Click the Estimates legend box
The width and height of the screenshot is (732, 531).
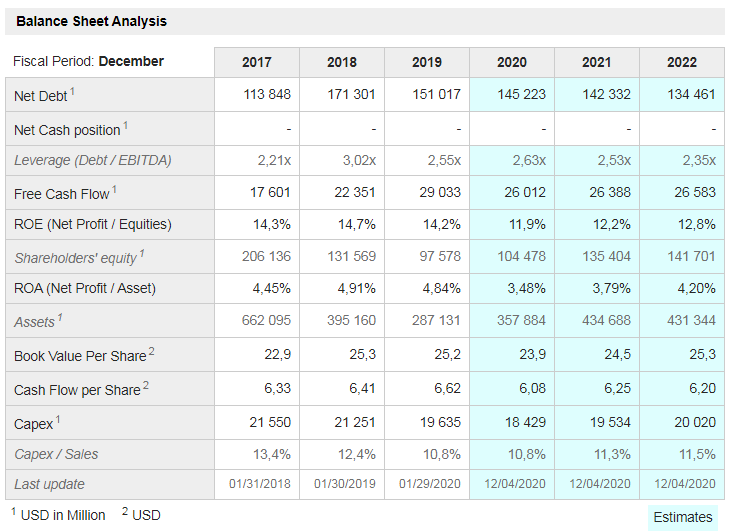click(x=683, y=517)
